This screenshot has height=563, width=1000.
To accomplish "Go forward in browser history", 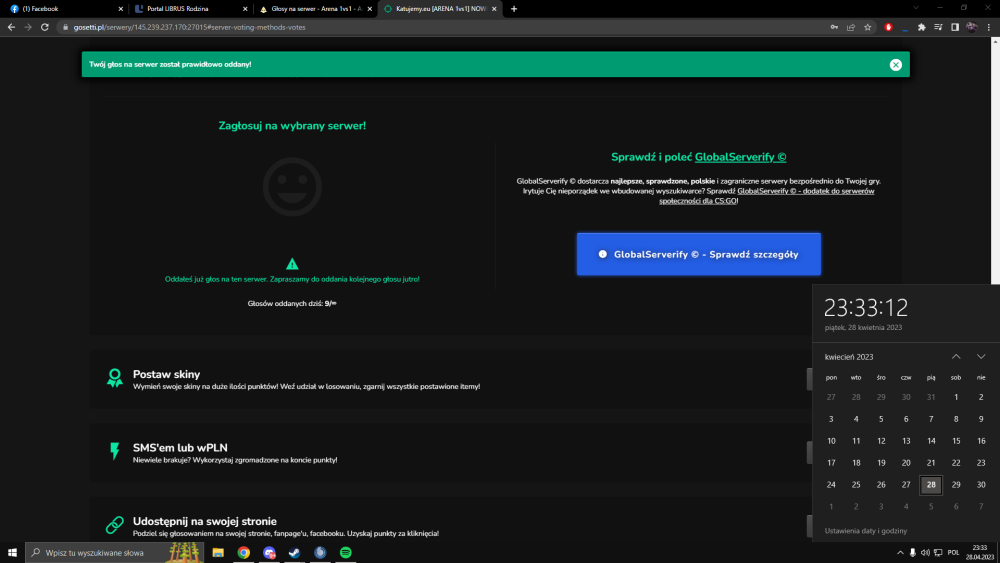I will (x=27, y=27).
